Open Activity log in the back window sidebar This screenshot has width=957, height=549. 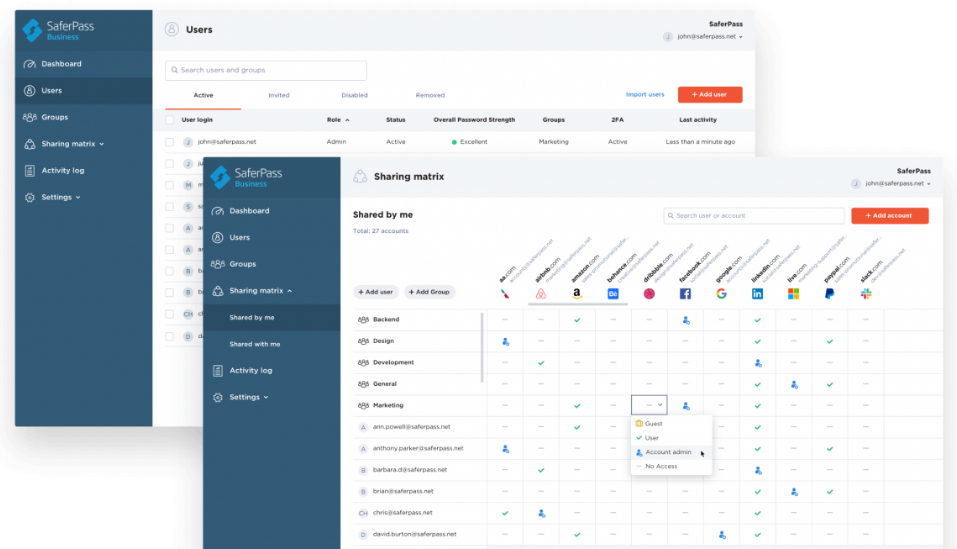pyautogui.click(x=62, y=171)
